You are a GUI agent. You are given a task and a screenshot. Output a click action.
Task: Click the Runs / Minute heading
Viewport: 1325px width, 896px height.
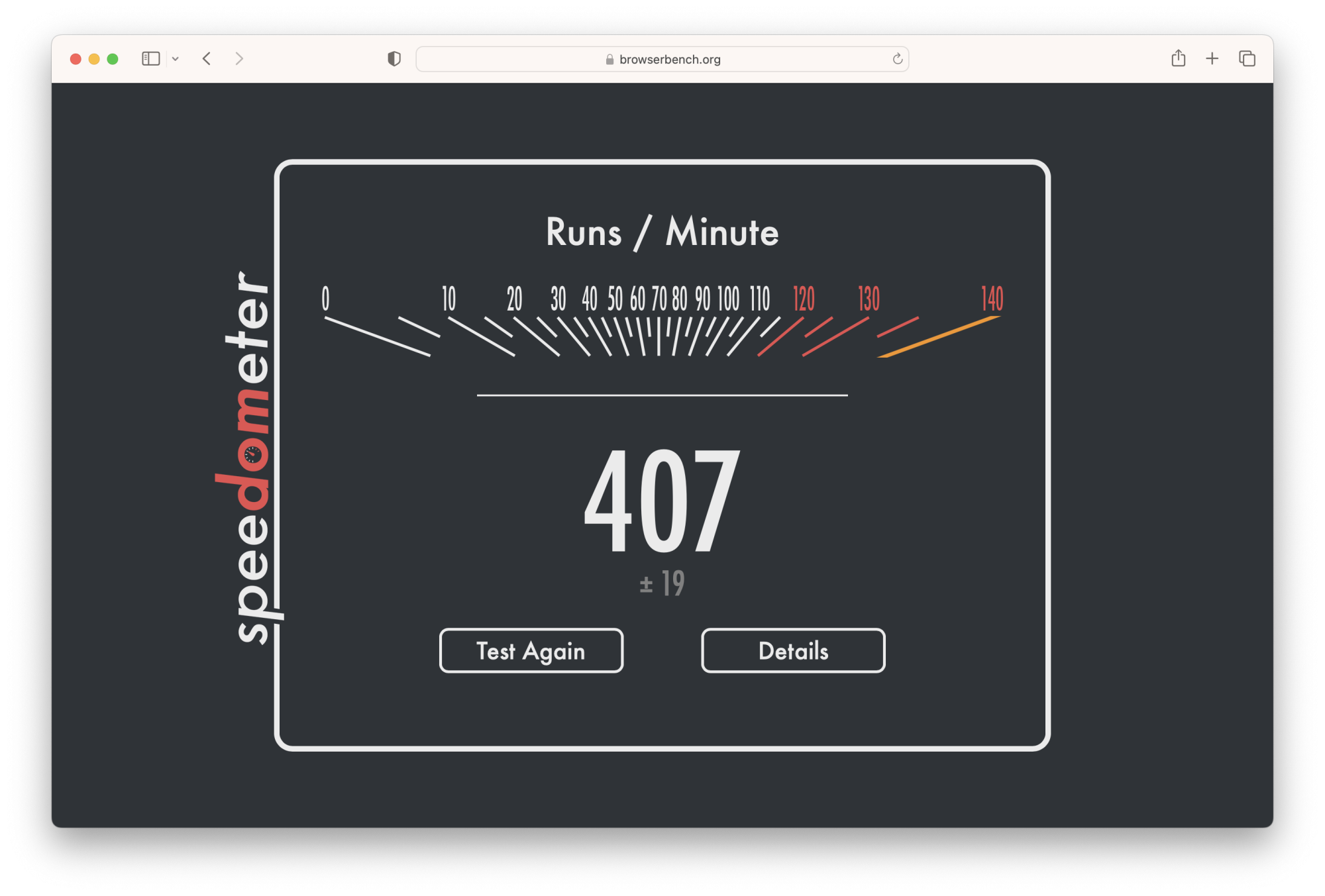point(662,232)
